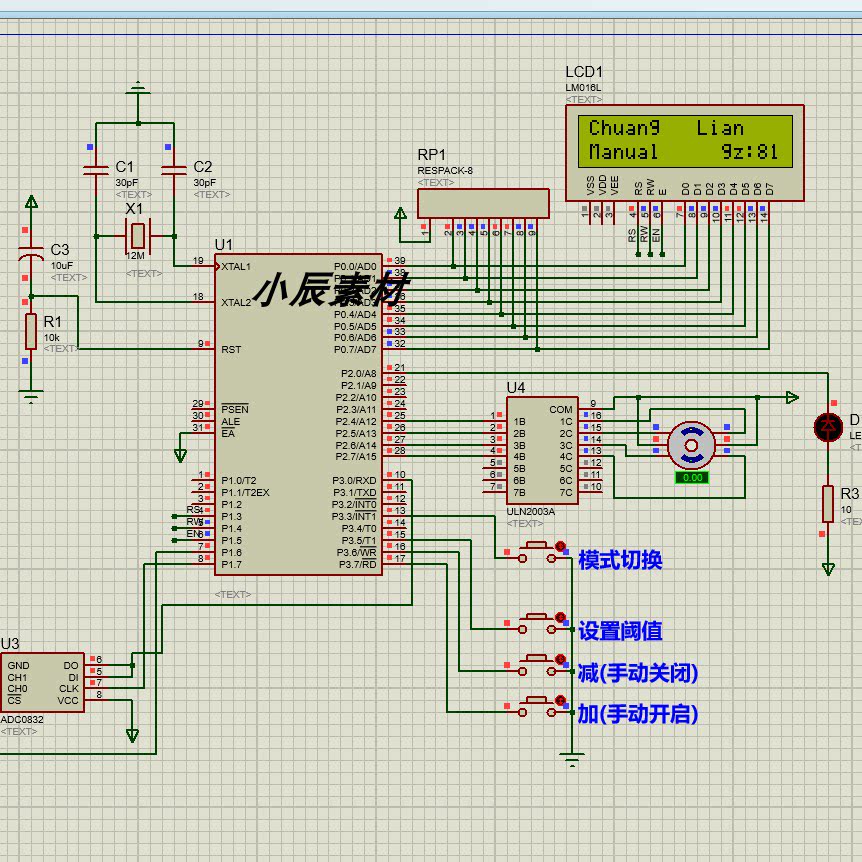Click the 减(手动关闭) push button switch
The width and height of the screenshot is (862, 862).
point(537,665)
